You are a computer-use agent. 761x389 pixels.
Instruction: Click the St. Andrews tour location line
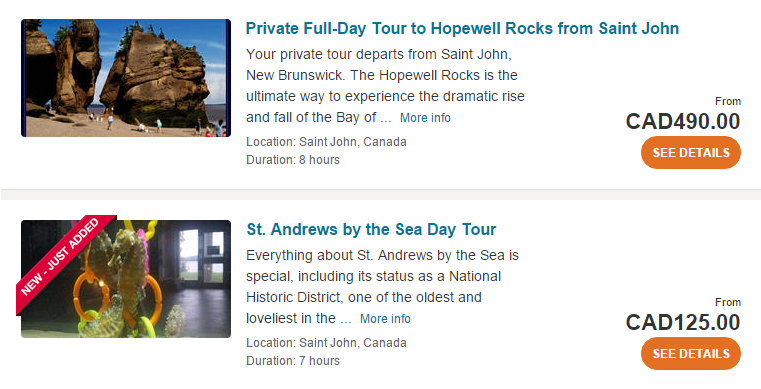pos(326,342)
